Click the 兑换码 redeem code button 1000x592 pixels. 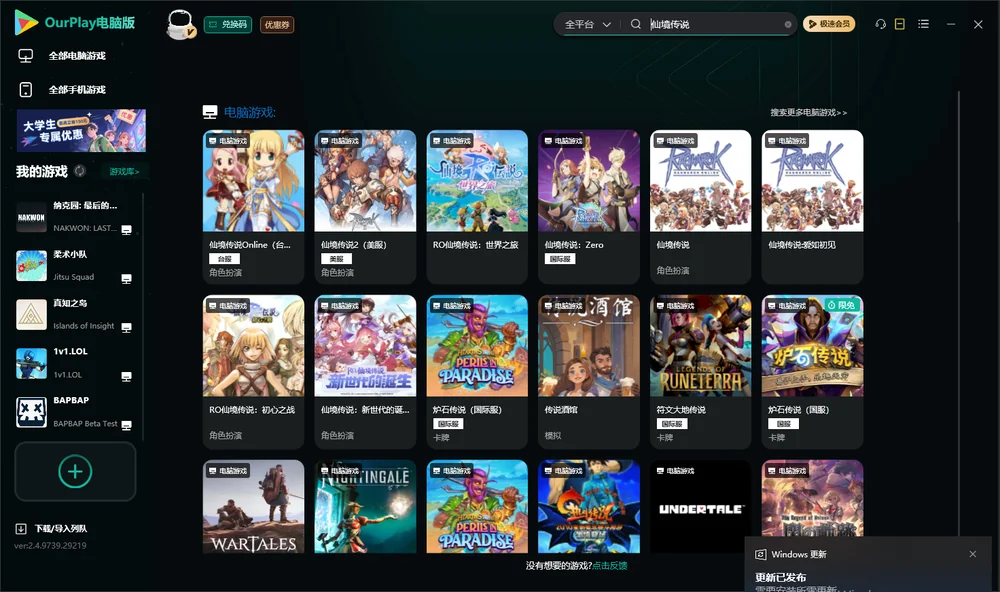click(x=228, y=24)
